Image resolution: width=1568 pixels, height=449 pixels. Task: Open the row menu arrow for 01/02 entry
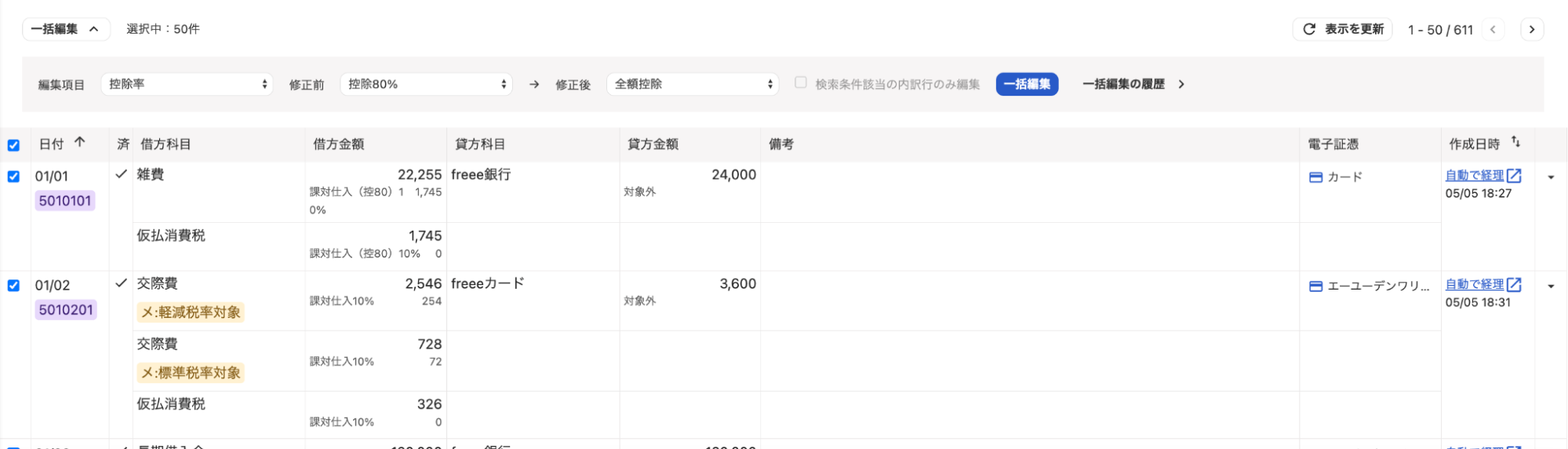[x=1551, y=287]
